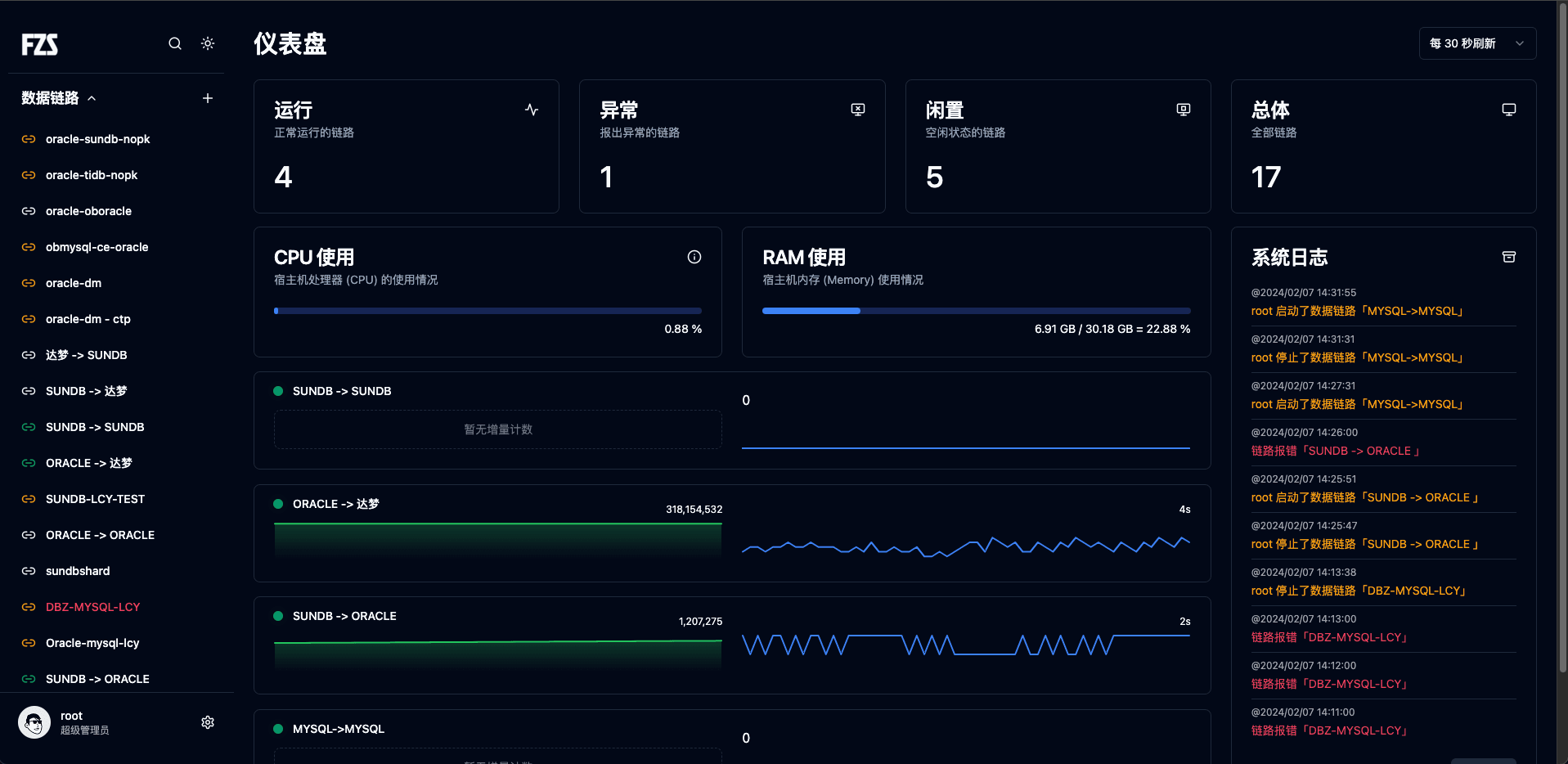Toggle light theme with the sun icon
Screen dimensions: 1568x764
[x=207, y=43]
